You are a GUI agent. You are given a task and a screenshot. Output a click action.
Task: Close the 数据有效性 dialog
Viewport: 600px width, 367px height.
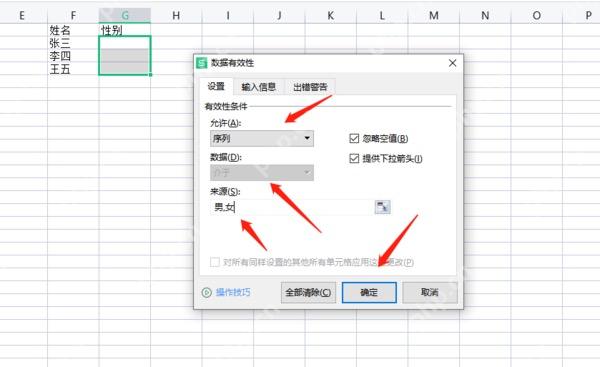tap(452, 63)
